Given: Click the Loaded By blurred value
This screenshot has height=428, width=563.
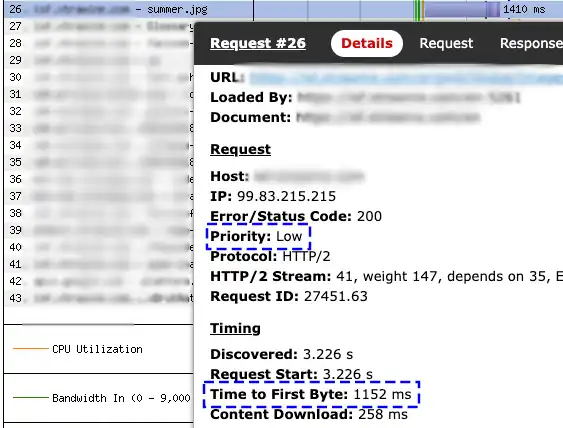Looking at the screenshot, I should [x=409, y=98].
